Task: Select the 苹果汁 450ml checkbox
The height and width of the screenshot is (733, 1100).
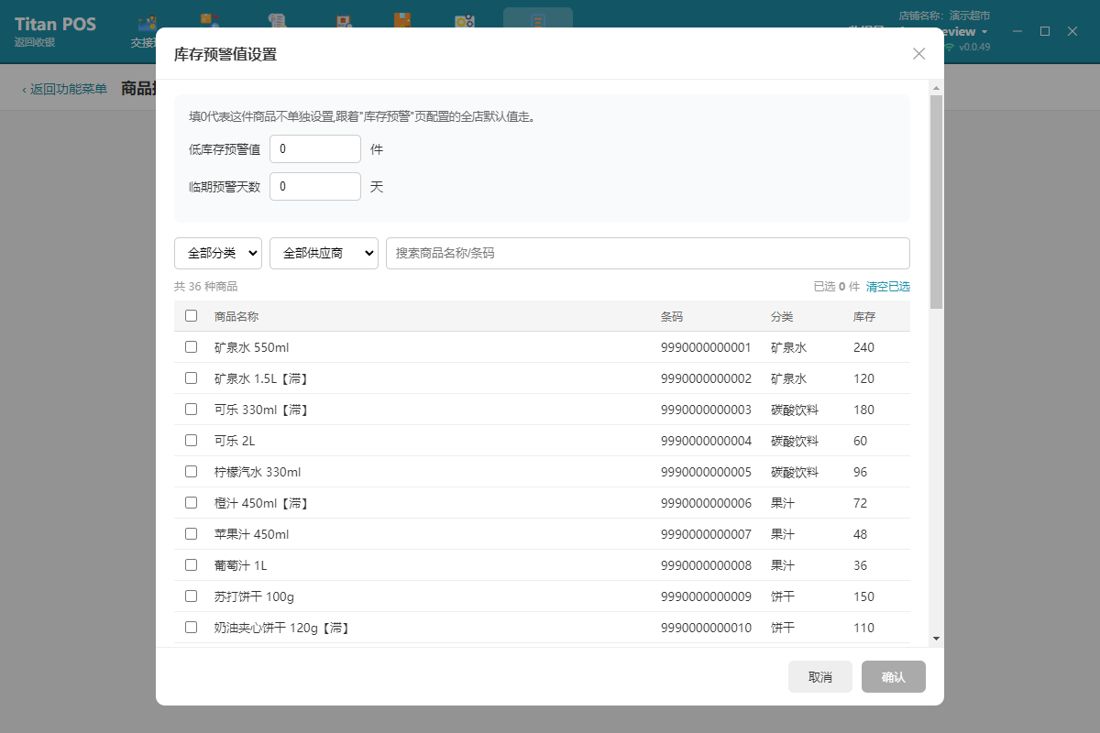Action: click(x=191, y=534)
